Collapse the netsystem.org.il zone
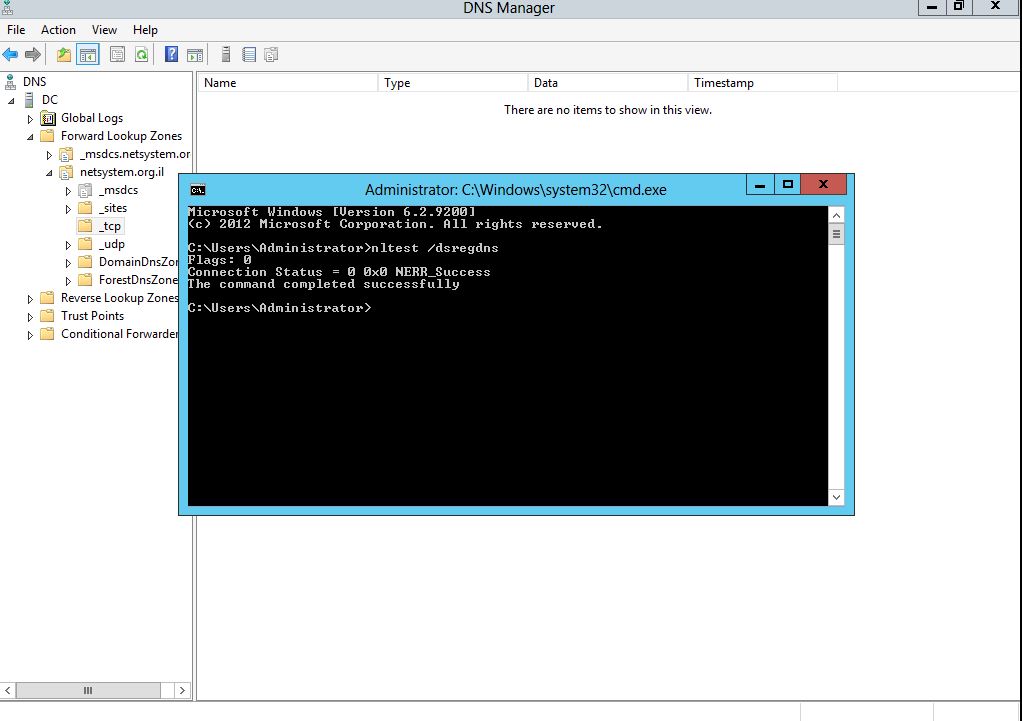 tap(49, 173)
